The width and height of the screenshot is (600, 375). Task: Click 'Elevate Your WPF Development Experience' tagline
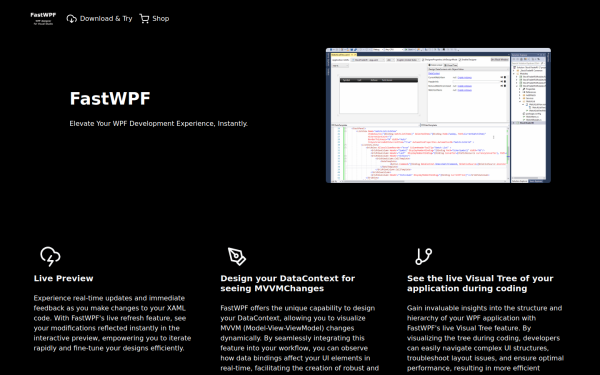click(158, 124)
